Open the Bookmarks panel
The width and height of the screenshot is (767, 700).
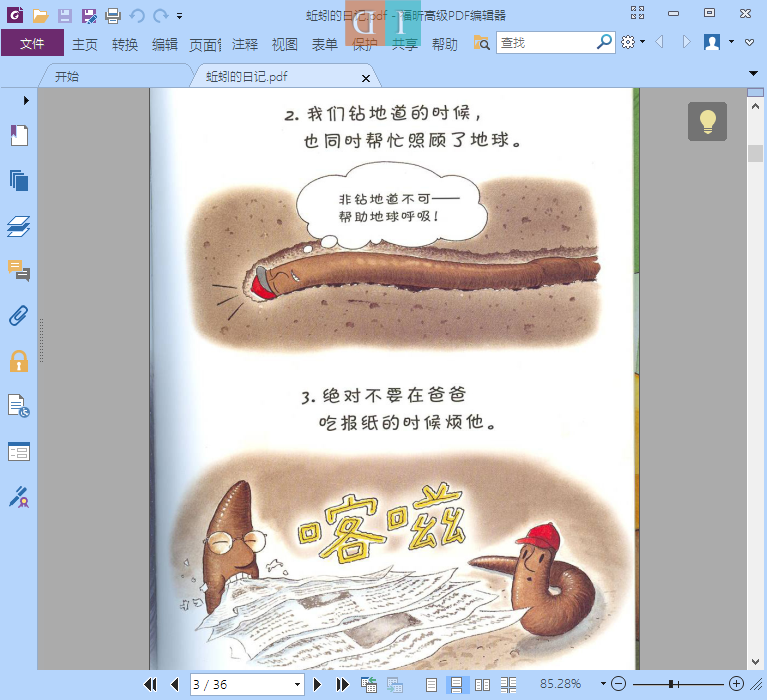[19, 135]
